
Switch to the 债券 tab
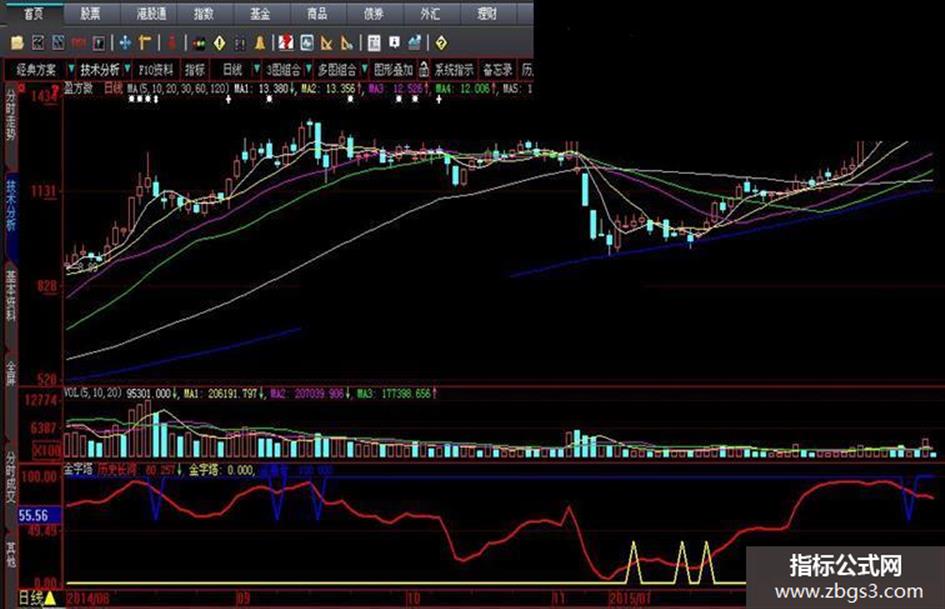(x=374, y=13)
